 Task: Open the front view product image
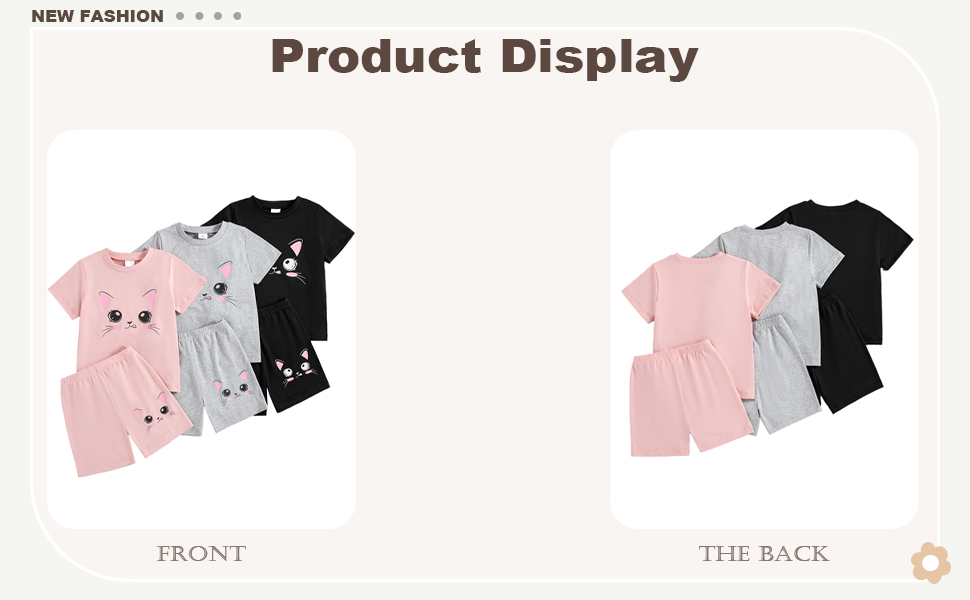(201, 329)
